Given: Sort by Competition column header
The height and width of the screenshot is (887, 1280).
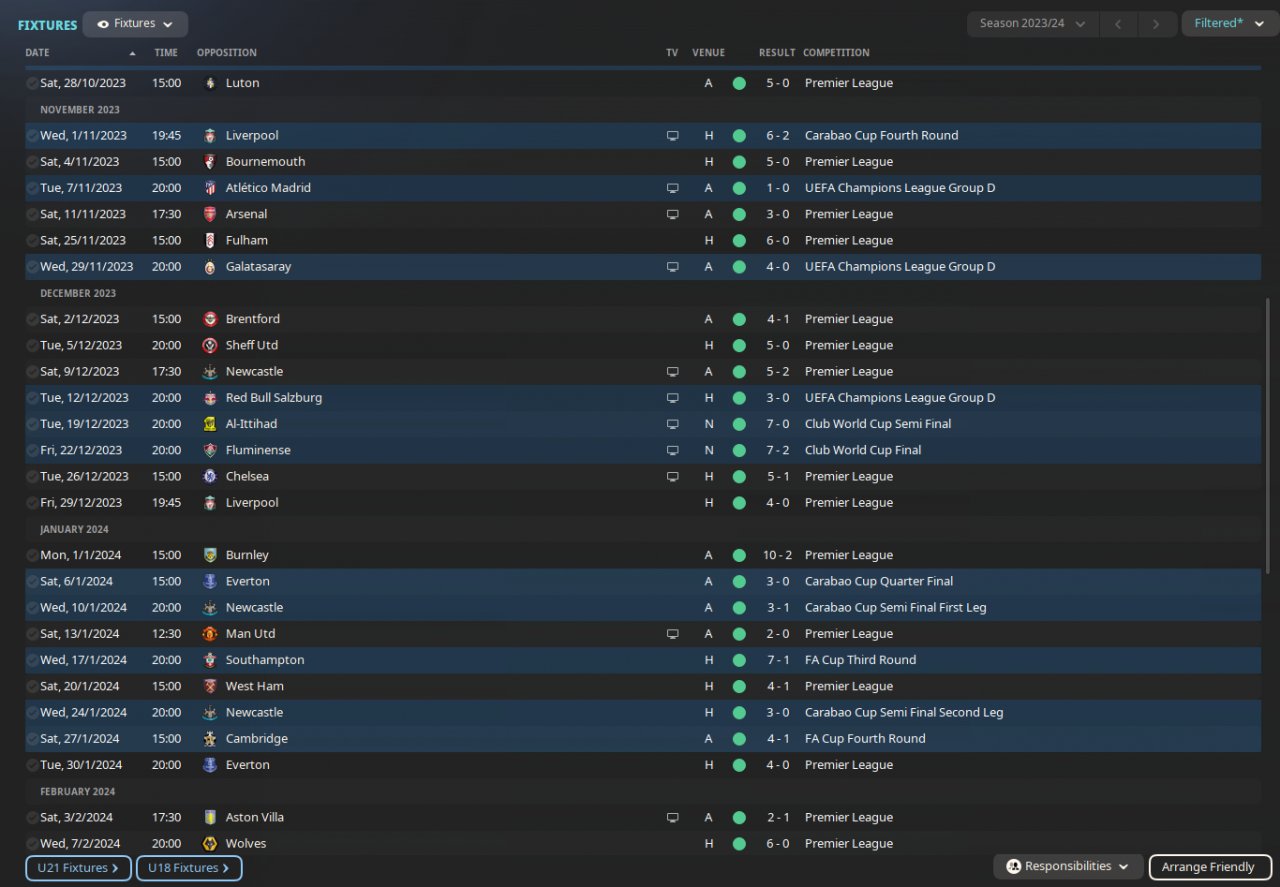Looking at the screenshot, I should click(836, 53).
